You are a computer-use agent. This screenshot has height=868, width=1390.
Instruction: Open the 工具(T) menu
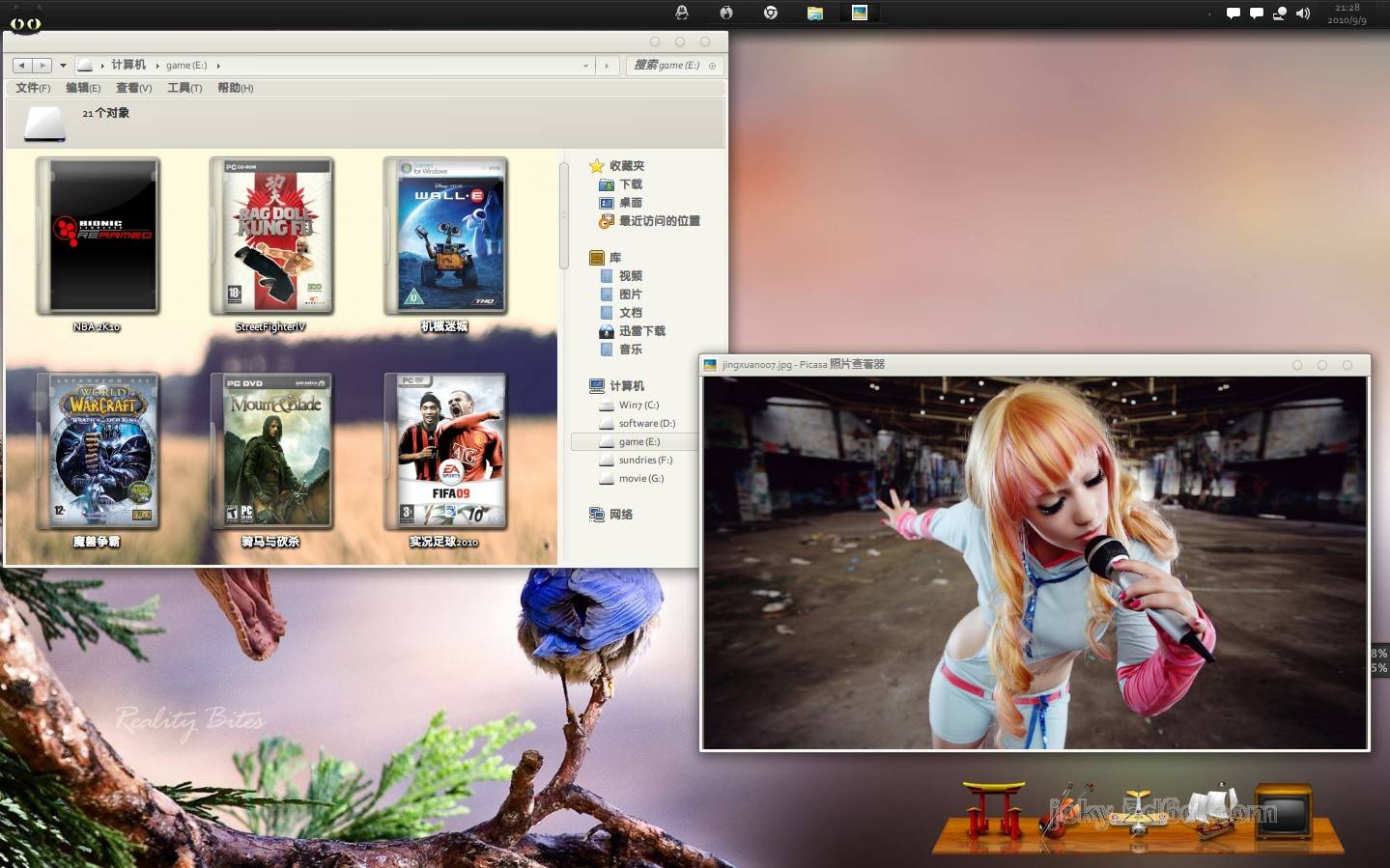click(x=184, y=88)
